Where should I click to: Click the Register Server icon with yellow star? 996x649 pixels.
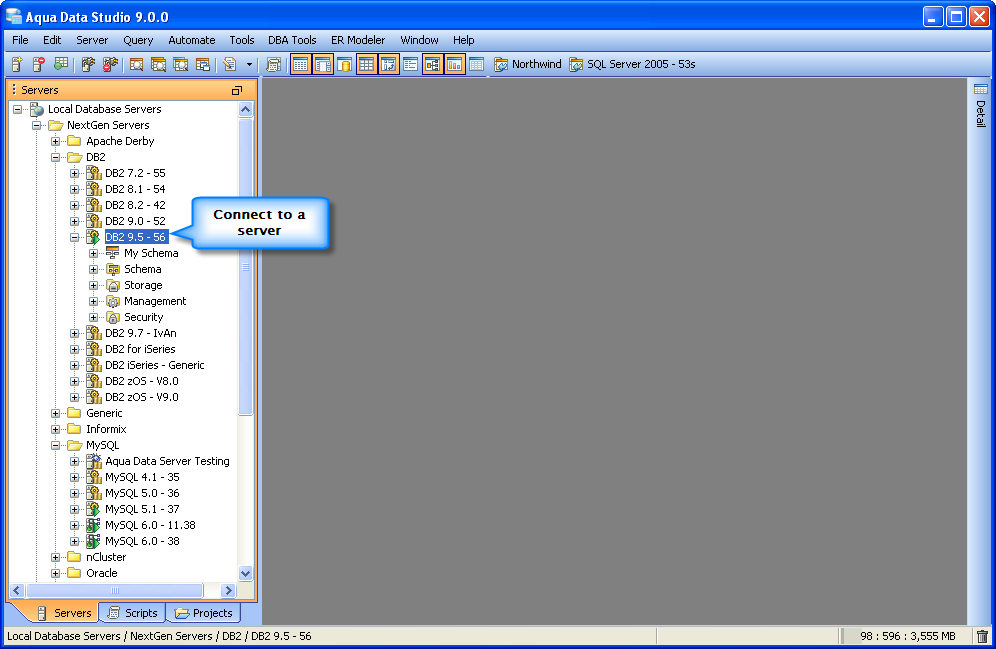tap(17, 64)
